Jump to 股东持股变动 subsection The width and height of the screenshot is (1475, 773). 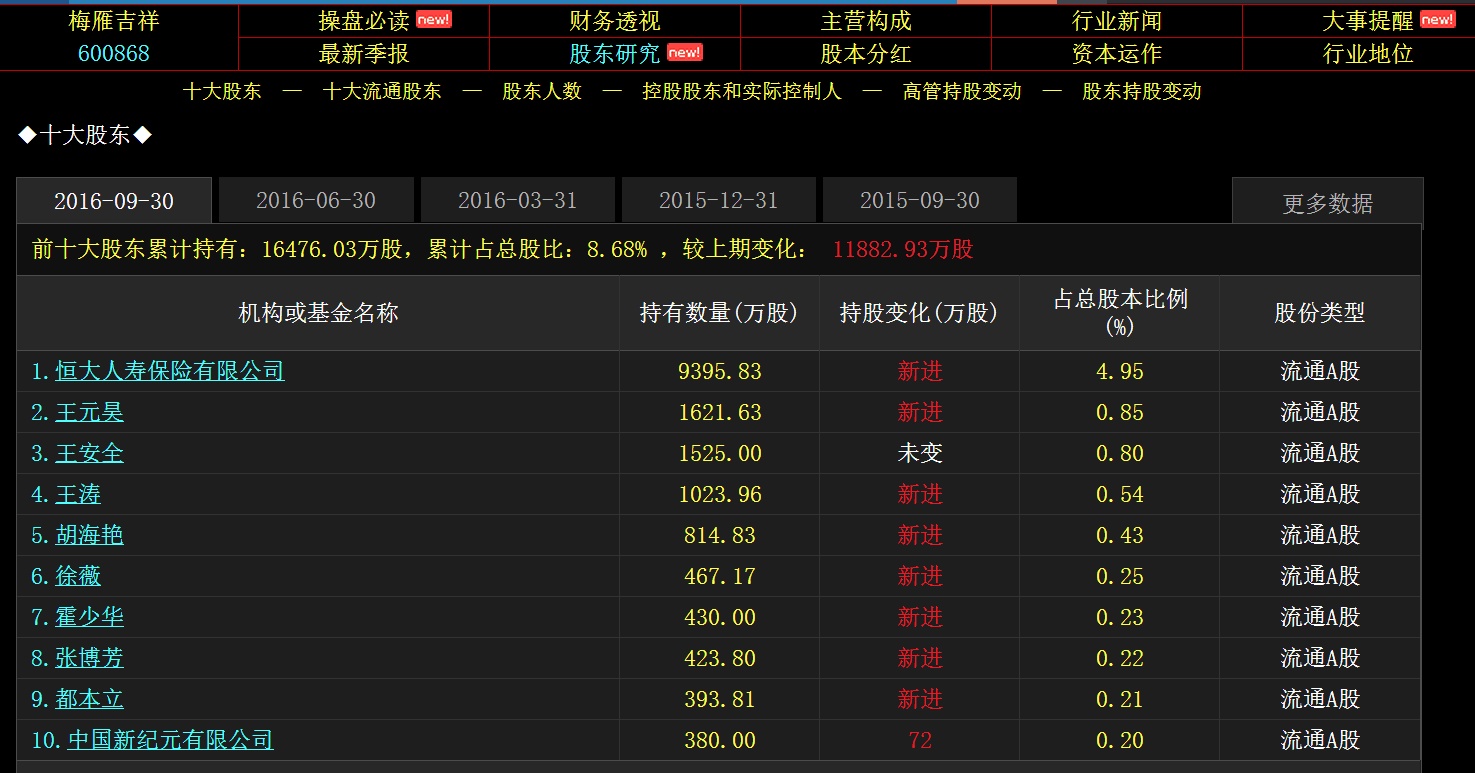[1142, 92]
